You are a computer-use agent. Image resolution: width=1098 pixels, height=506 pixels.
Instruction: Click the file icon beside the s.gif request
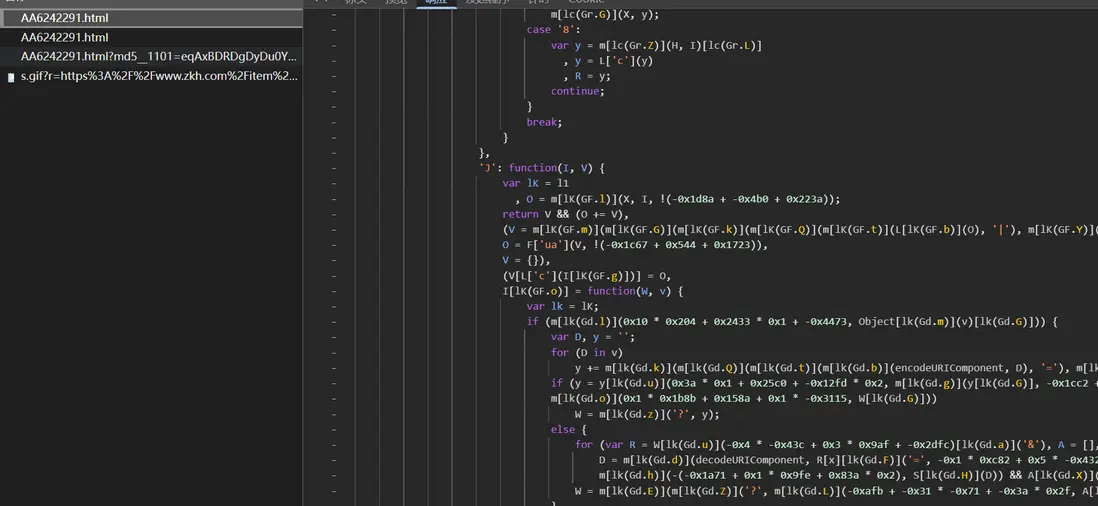11,76
